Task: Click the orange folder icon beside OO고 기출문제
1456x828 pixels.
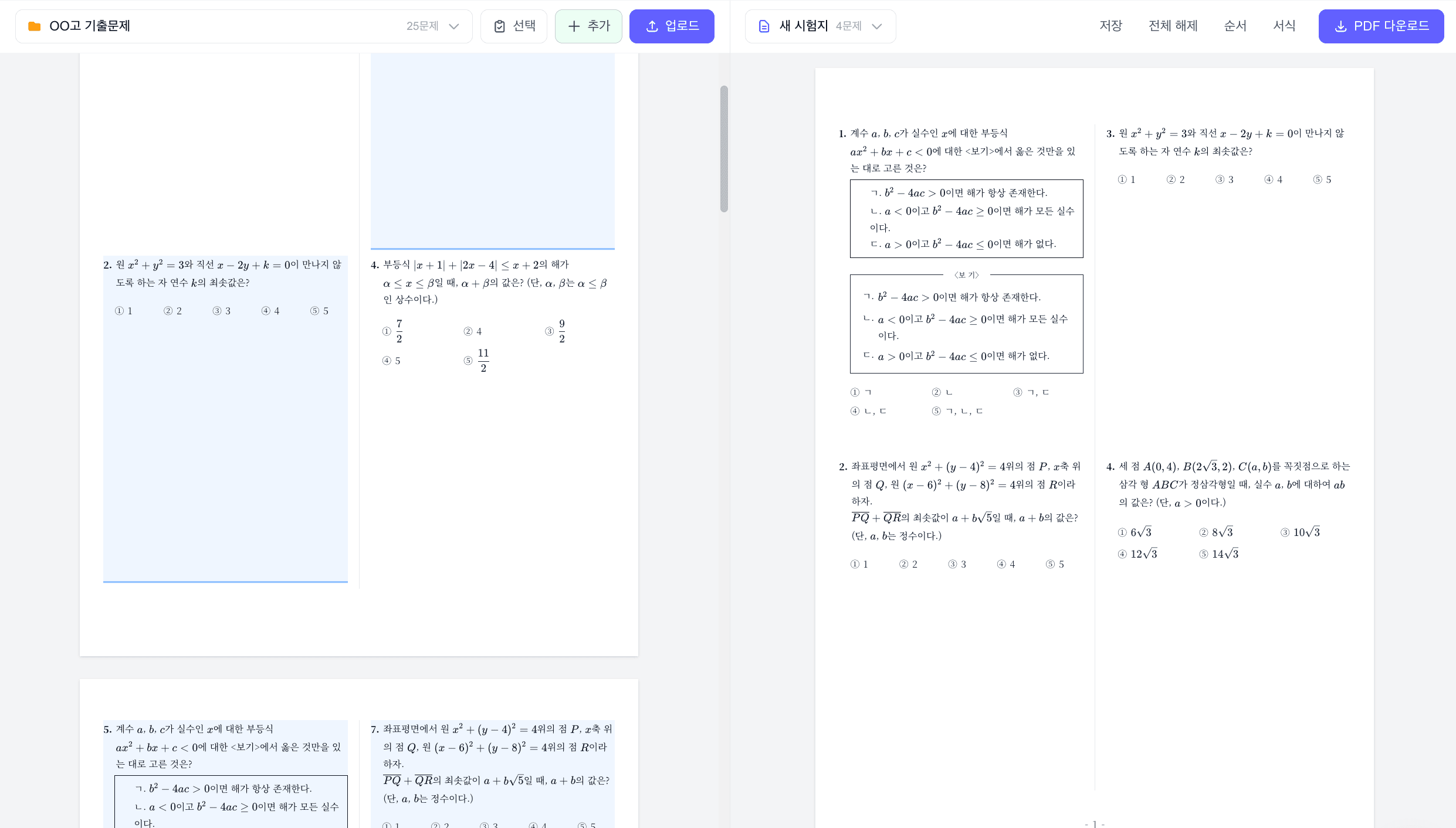Action: pyautogui.click(x=35, y=26)
